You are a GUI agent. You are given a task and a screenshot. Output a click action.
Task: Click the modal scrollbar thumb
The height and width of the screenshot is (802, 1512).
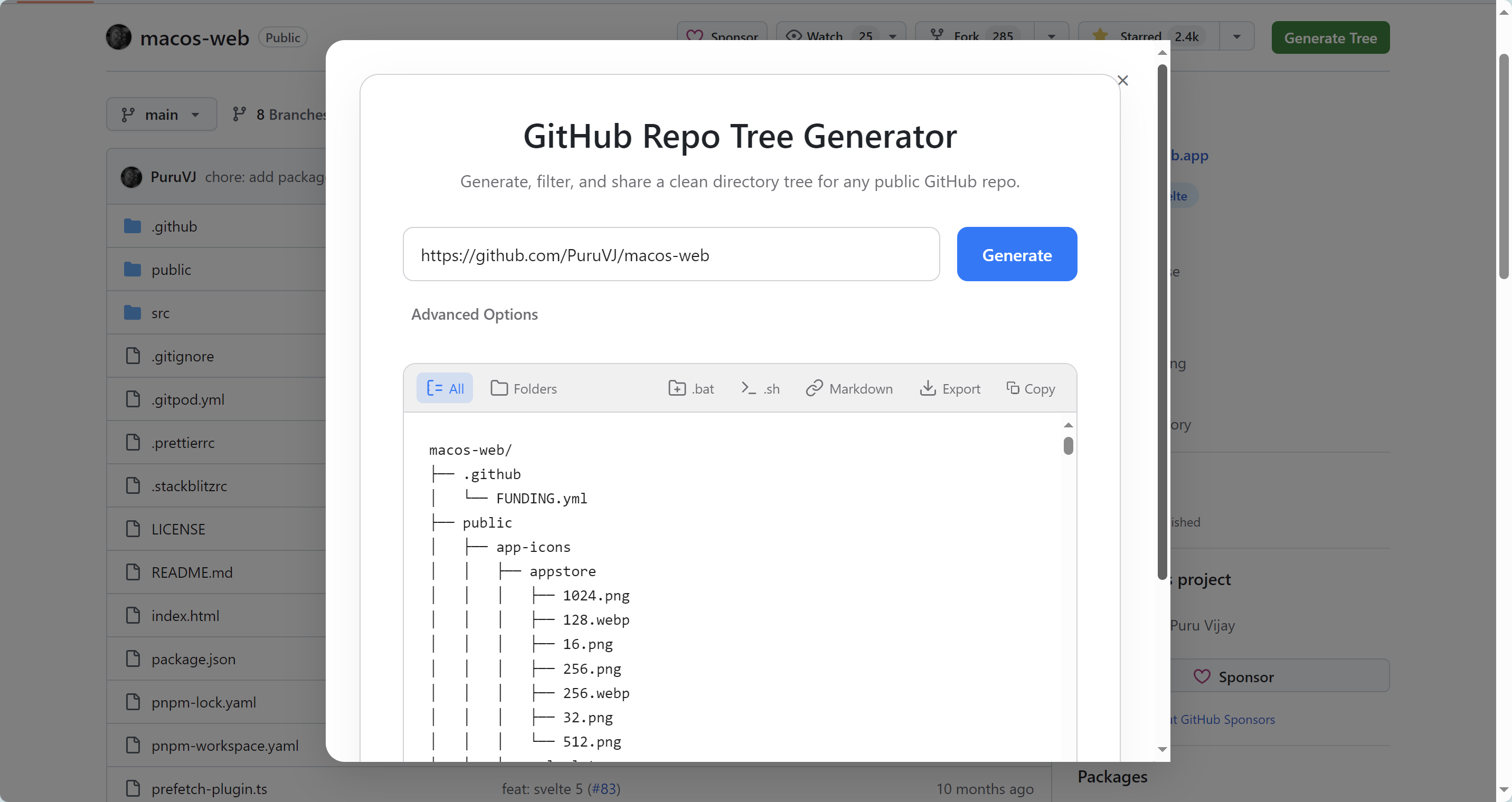tap(1161, 321)
